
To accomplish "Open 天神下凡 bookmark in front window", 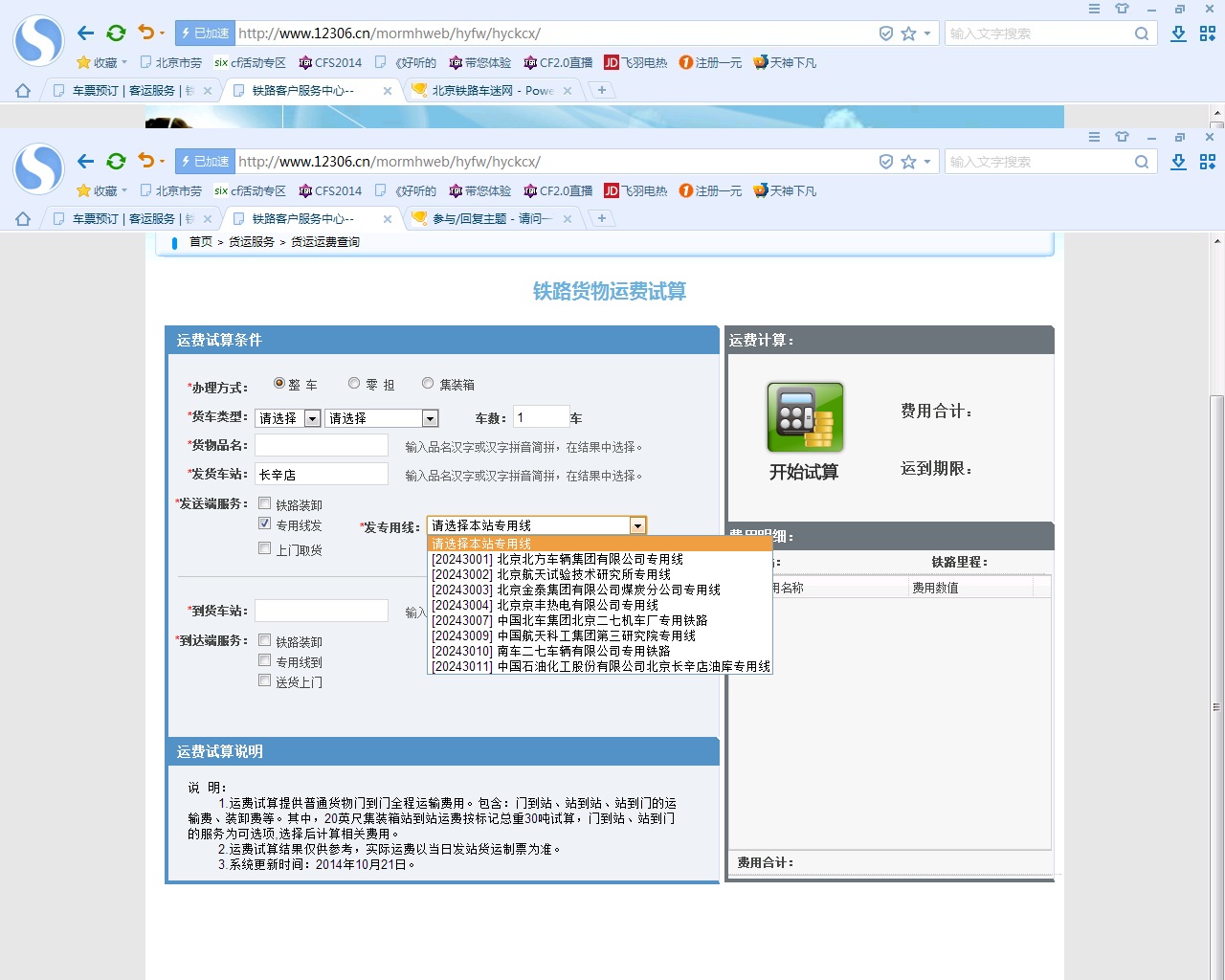I will click(785, 191).
